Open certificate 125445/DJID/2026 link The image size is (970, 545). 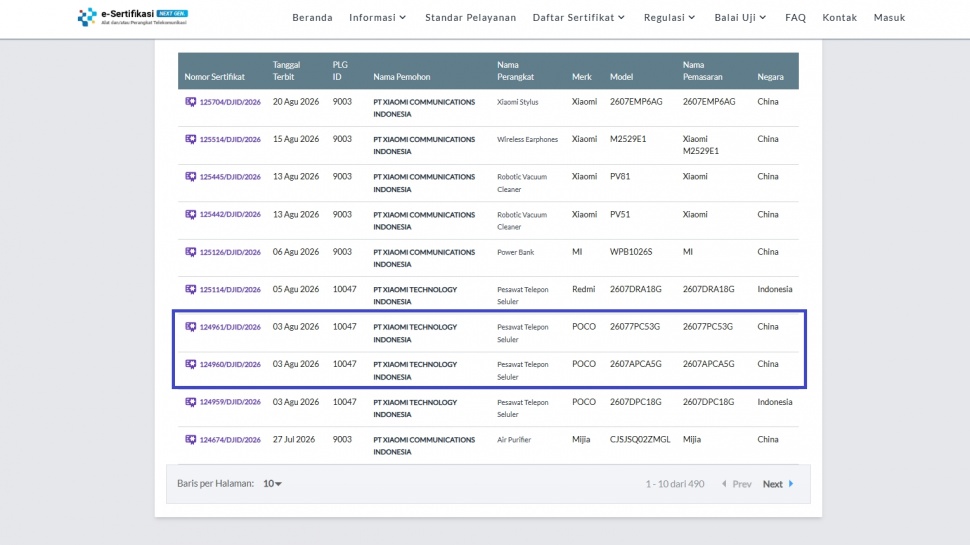click(230, 177)
